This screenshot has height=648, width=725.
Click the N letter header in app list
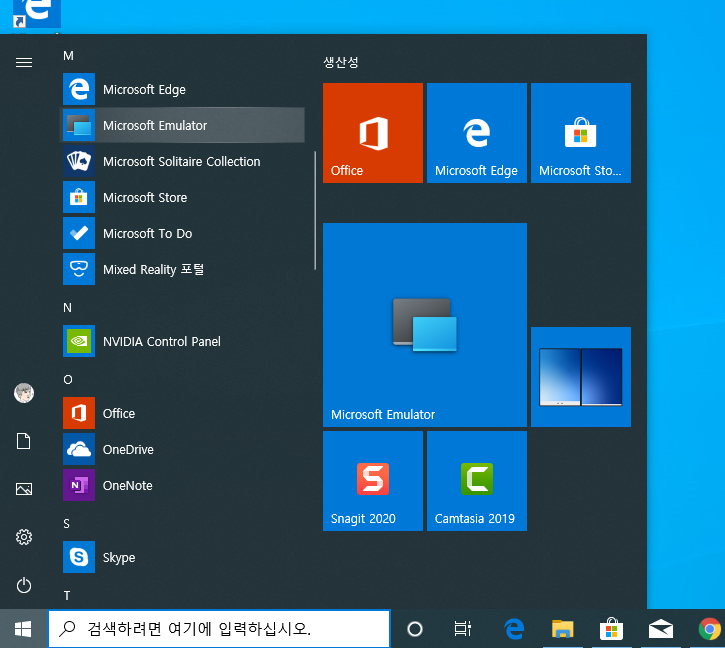(68, 308)
